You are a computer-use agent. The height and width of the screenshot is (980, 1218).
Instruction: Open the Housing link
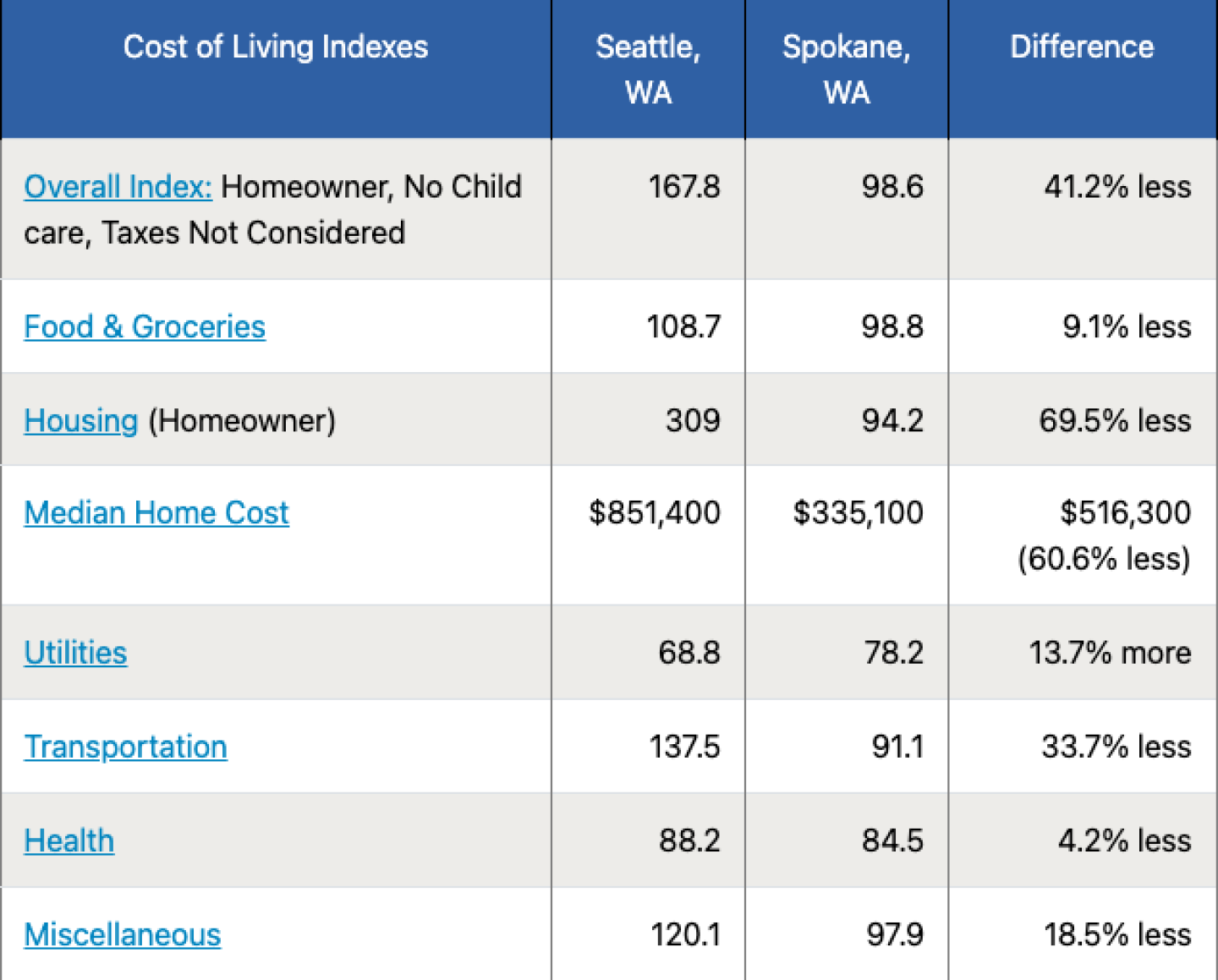tap(81, 421)
